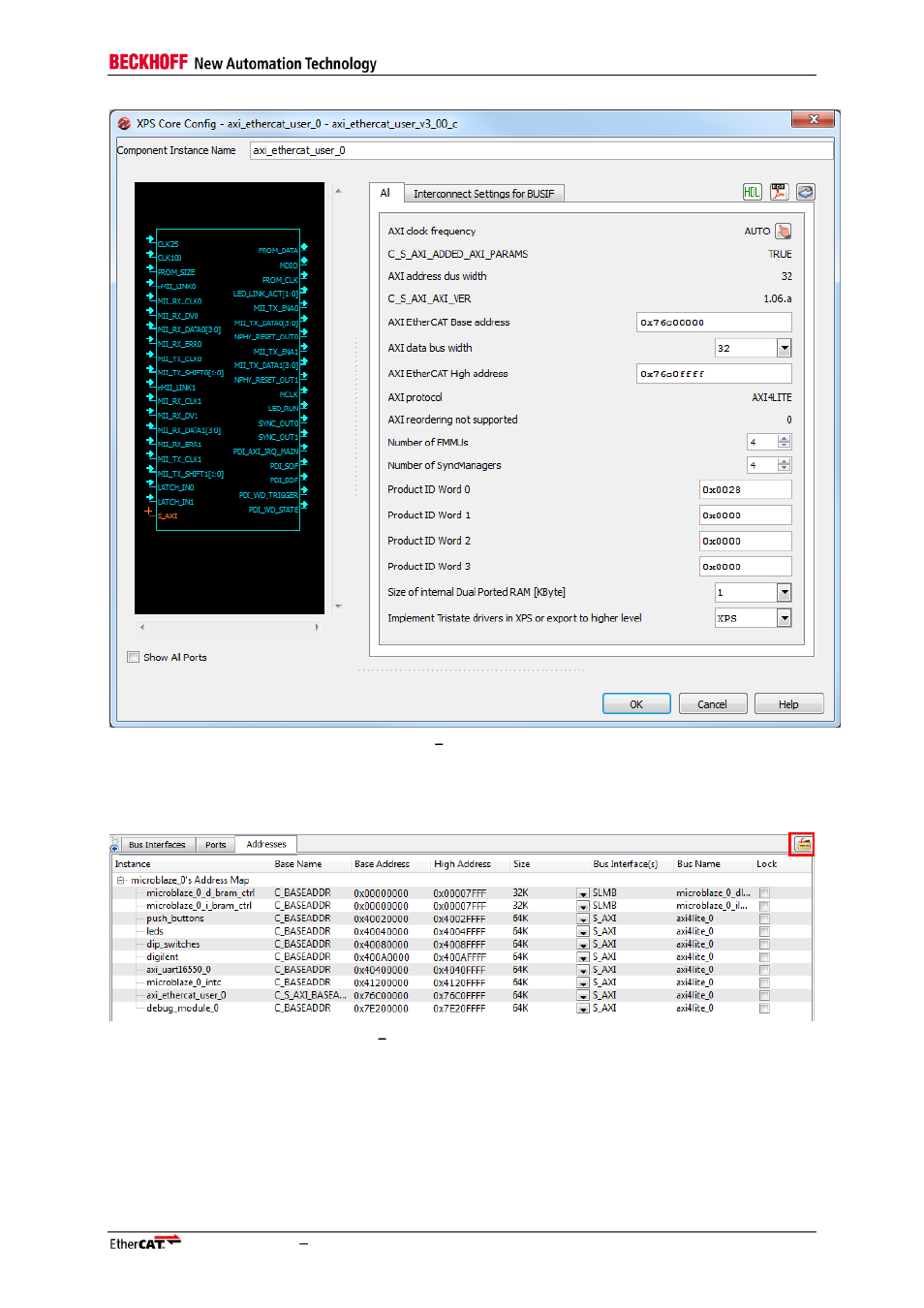
Task: Click the Help button
Action: [x=788, y=704]
